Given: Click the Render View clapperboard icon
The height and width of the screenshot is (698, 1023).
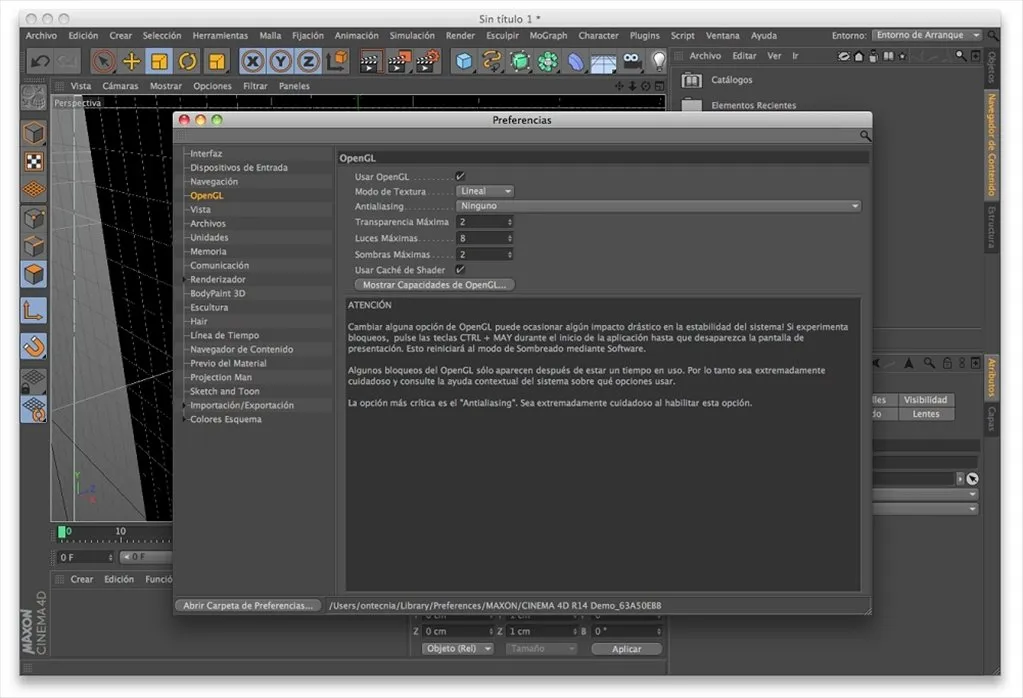Looking at the screenshot, I should tap(369, 62).
